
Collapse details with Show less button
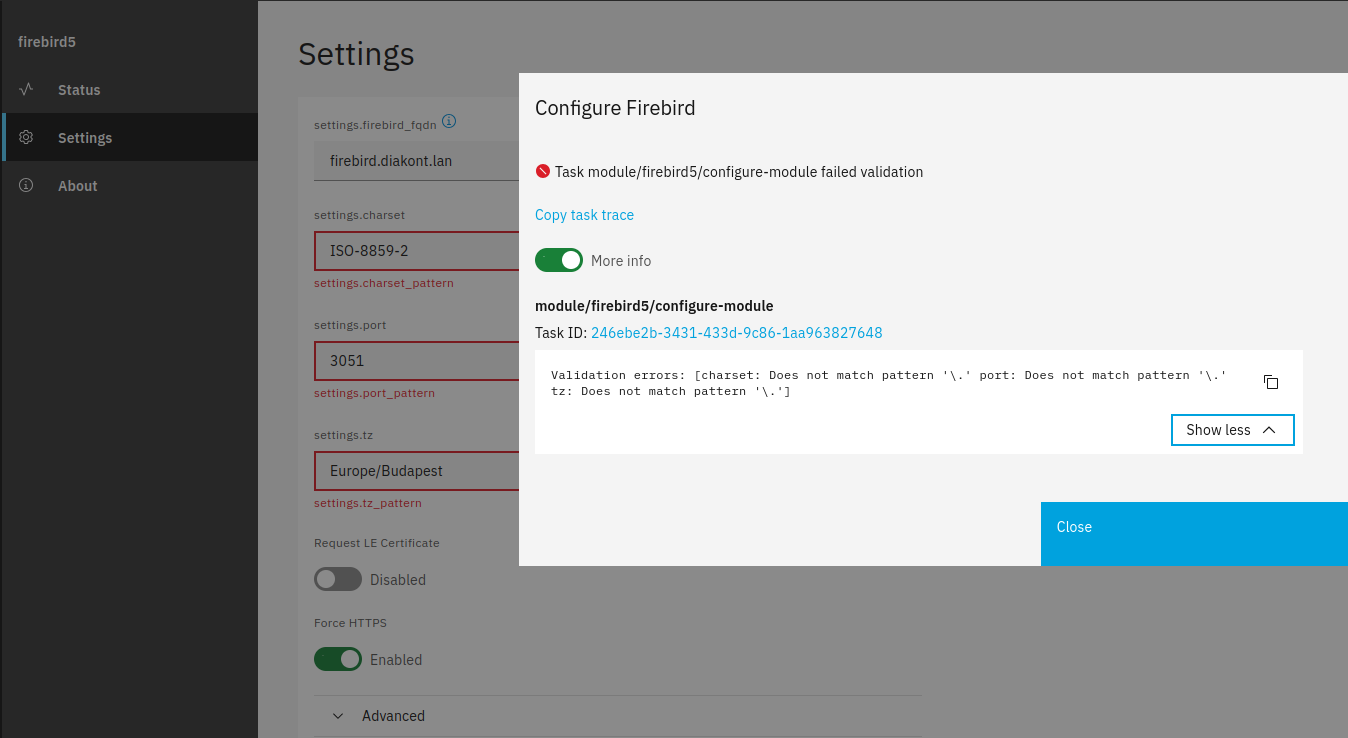click(1232, 430)
